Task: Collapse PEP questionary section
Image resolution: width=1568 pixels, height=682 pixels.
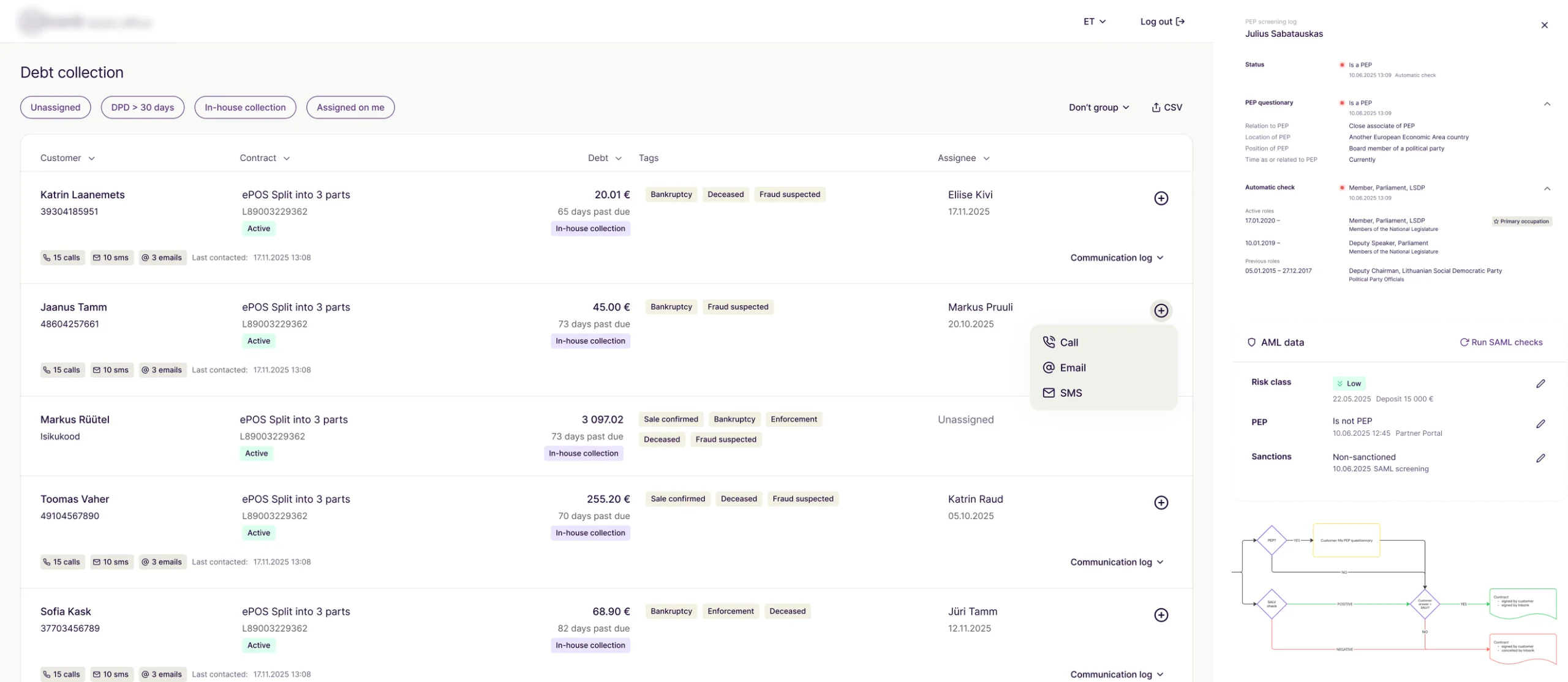Action: click(1547, 103)
